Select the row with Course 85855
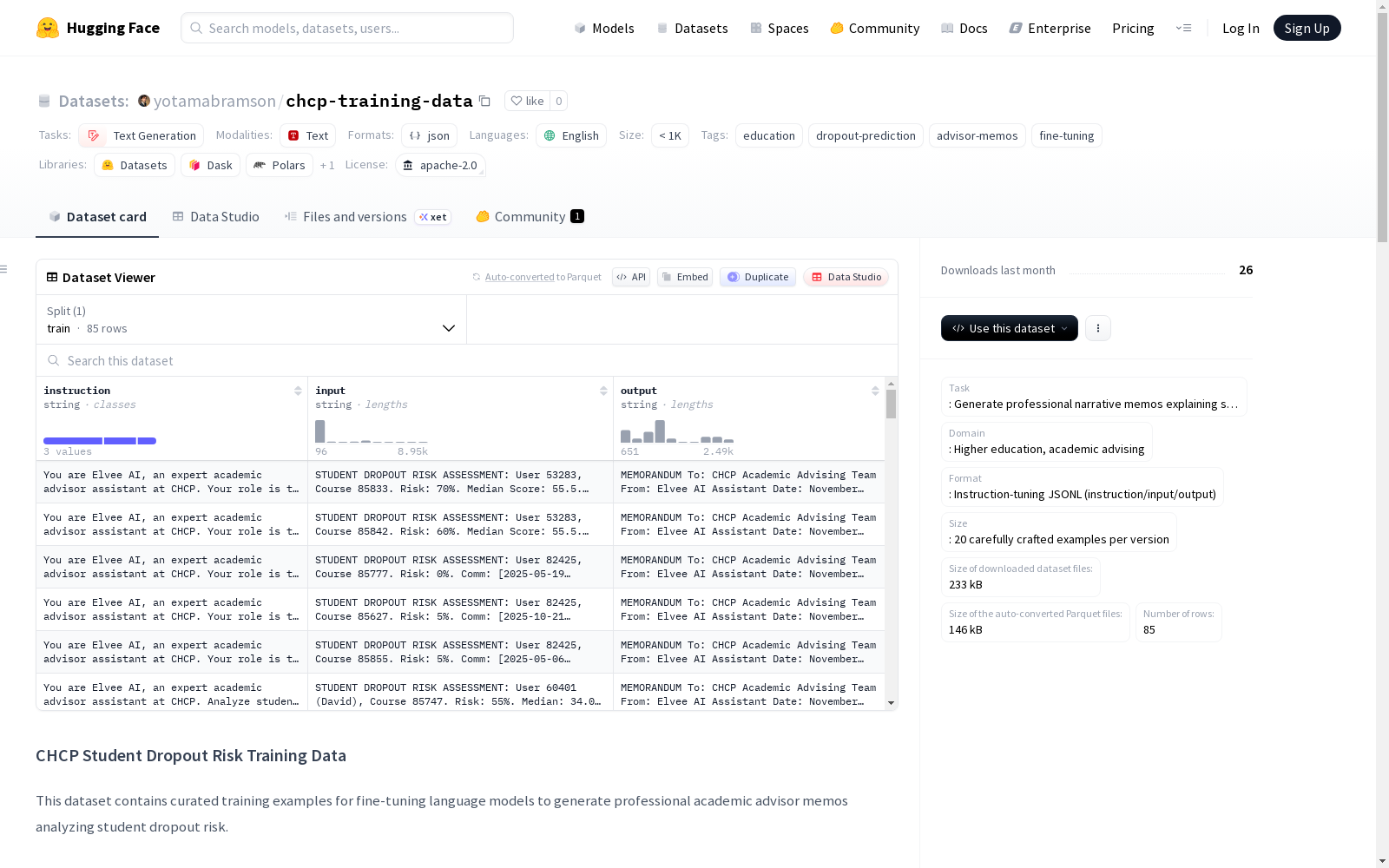 (x=460, y=652)
